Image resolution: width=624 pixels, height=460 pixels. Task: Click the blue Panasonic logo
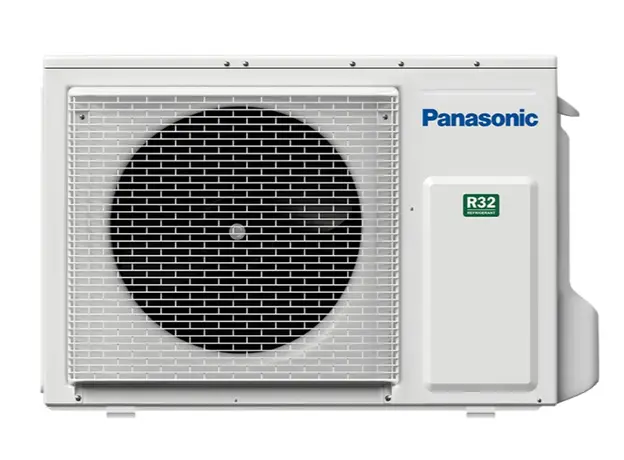pos(480,118)
